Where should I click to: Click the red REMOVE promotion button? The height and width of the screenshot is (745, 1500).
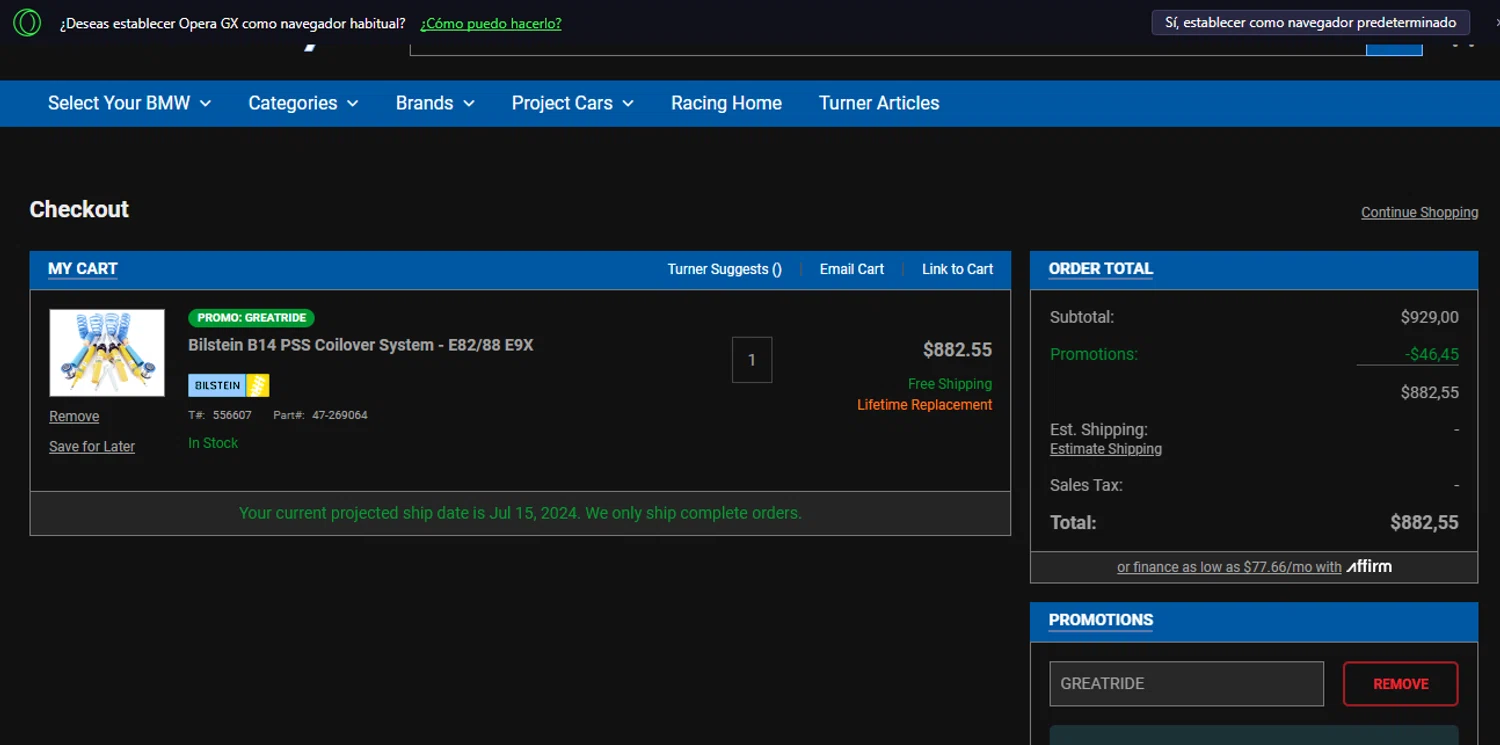tap(1400, 684)
